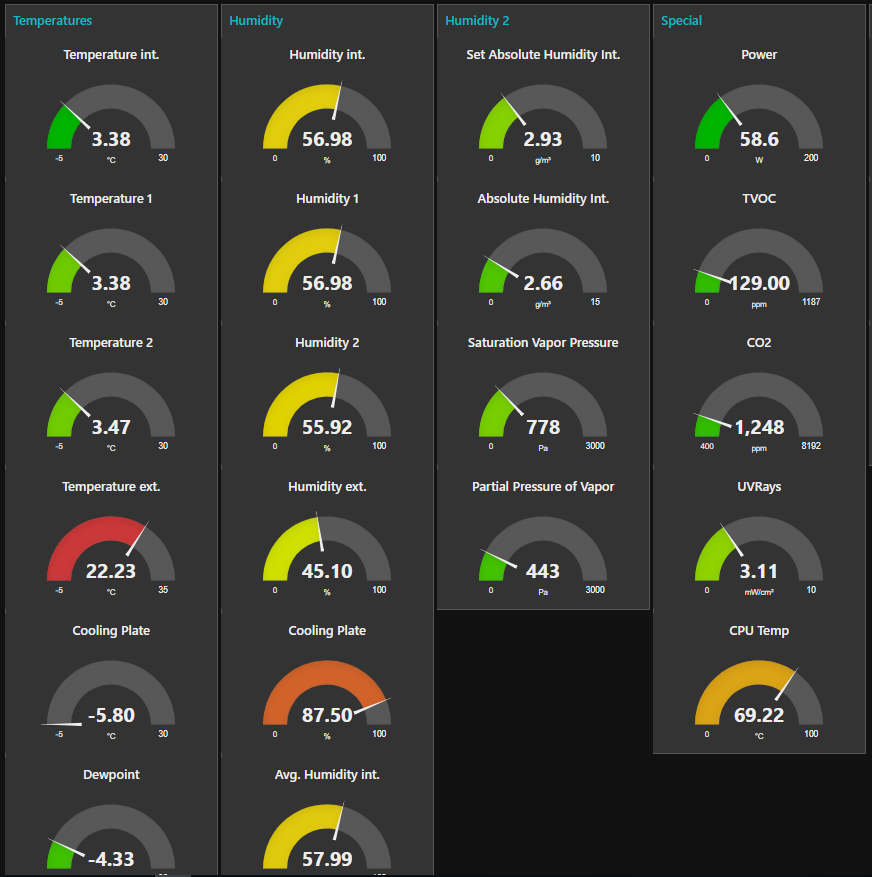
Task: Click the 8192 maximum on CO2 gauge
Action: [811, 446]
